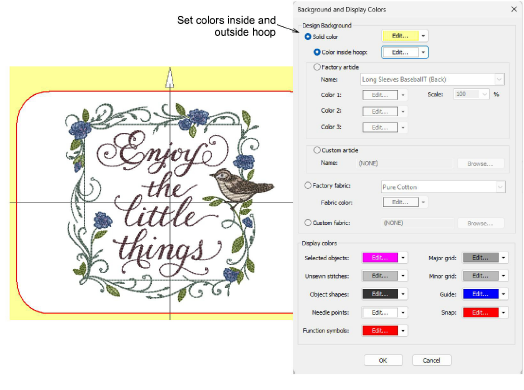Viewport: 524px width, 390px height.
Task: Edit the blue Guide color
Action: [481, 294]
